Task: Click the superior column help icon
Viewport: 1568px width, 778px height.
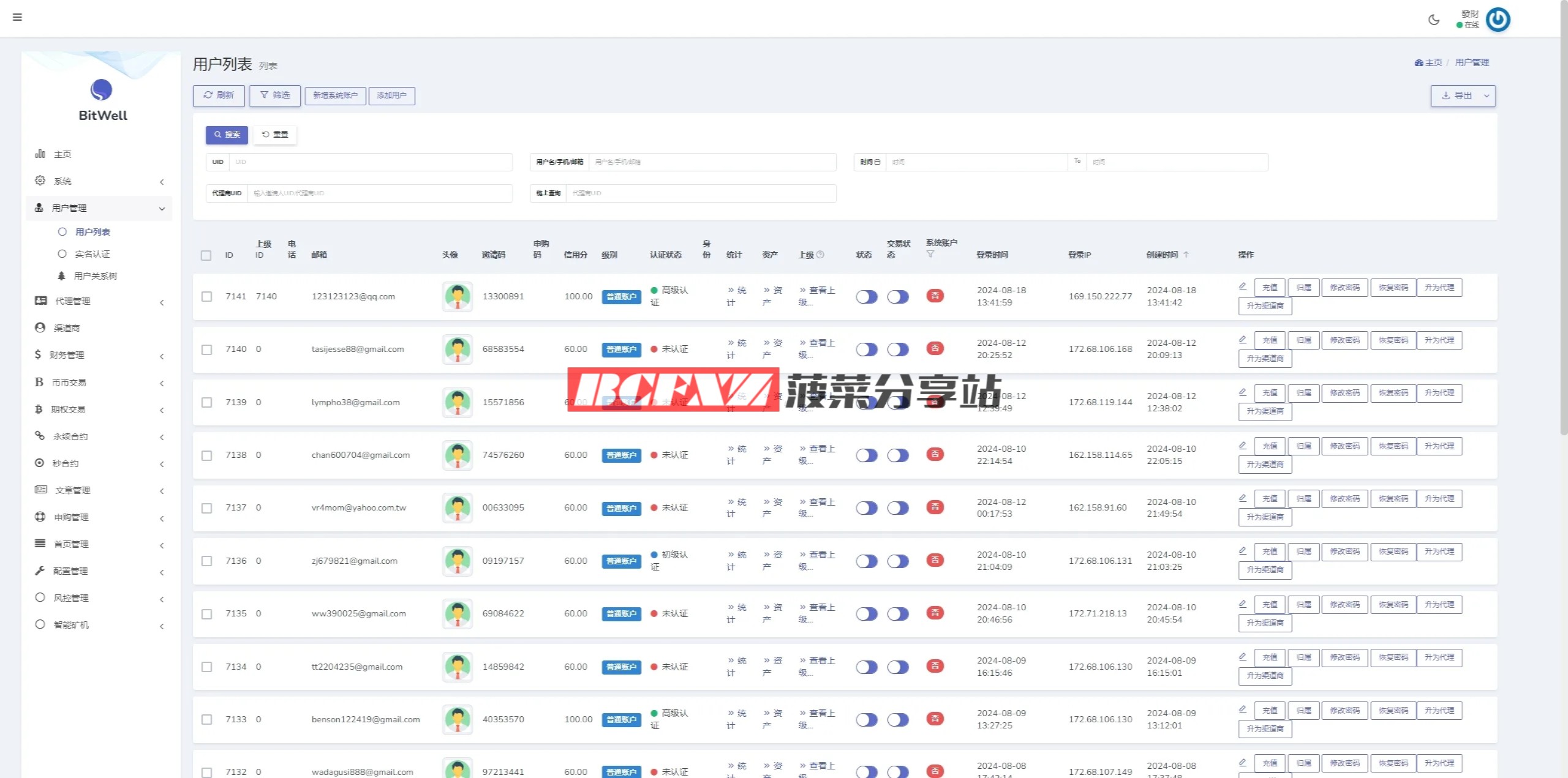Action: pyautogui.click(x=821, y=255)
